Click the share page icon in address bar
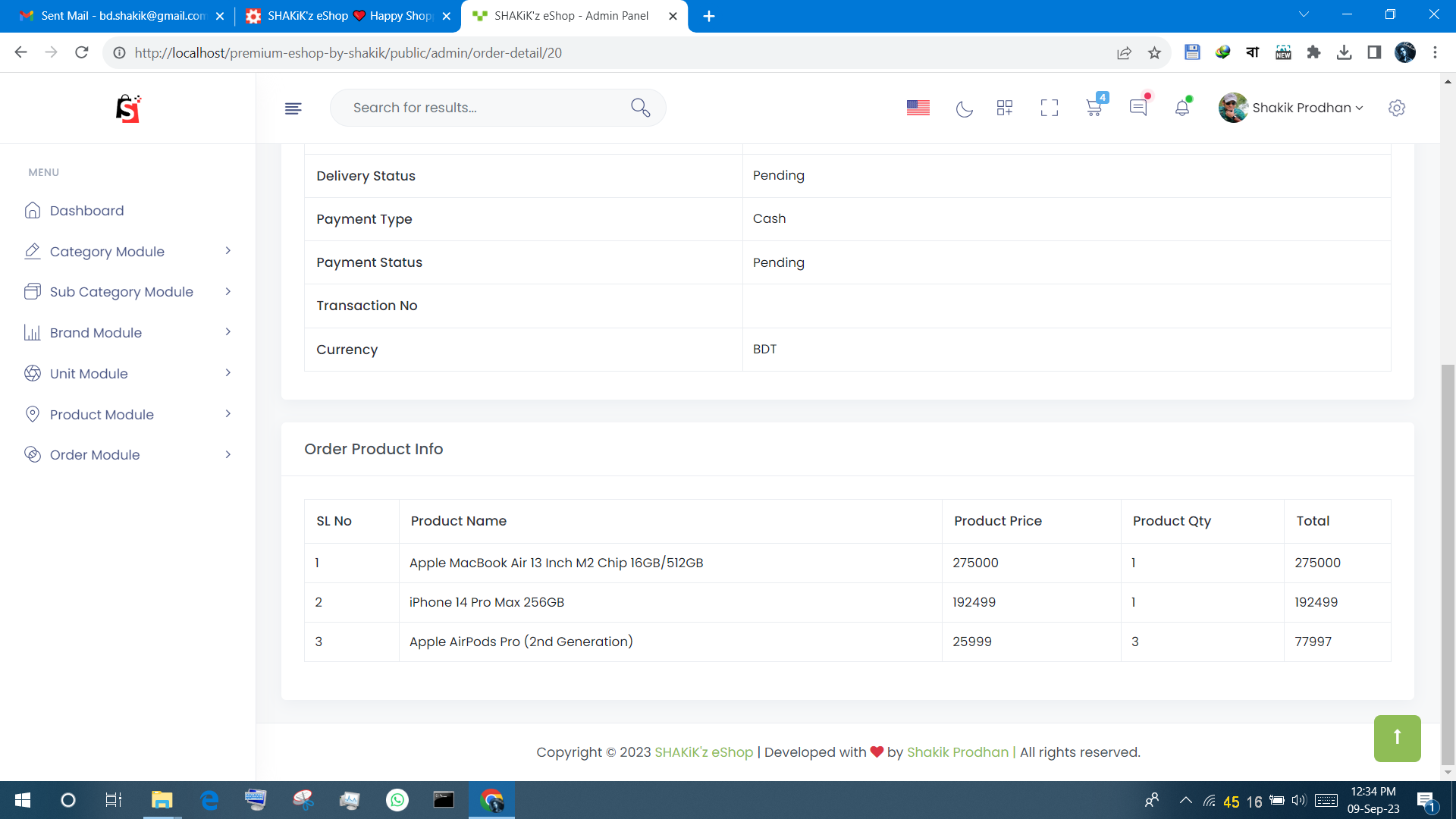Screen dimensions: 1456x819 (x=1124, y=53)
